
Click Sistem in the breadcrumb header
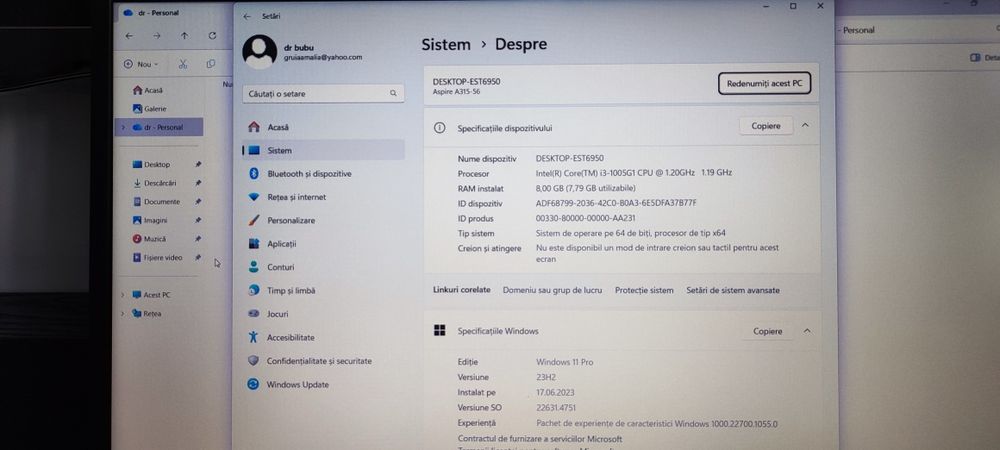click(x=446, y=45)
